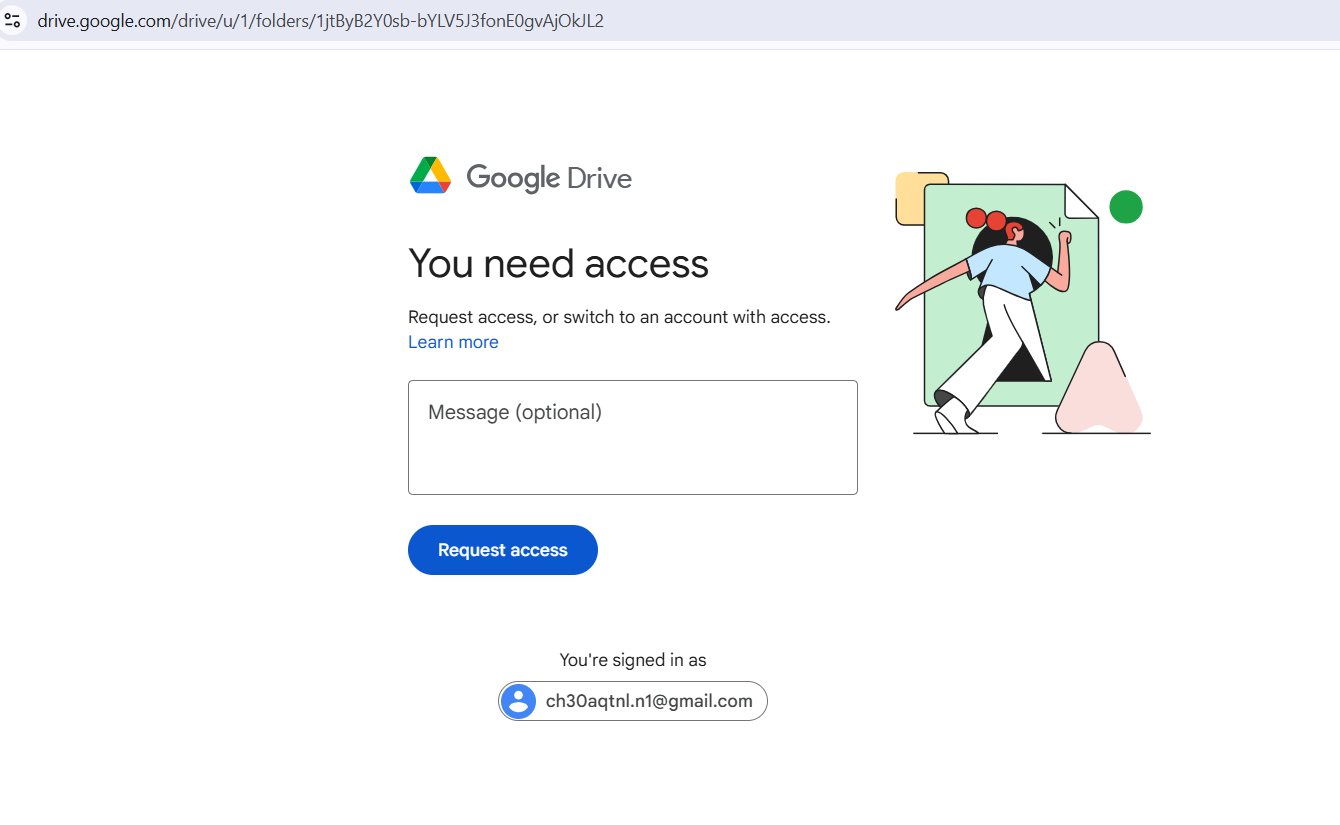Click the "Google Drive" wordmark text

(x=549, y=178)
